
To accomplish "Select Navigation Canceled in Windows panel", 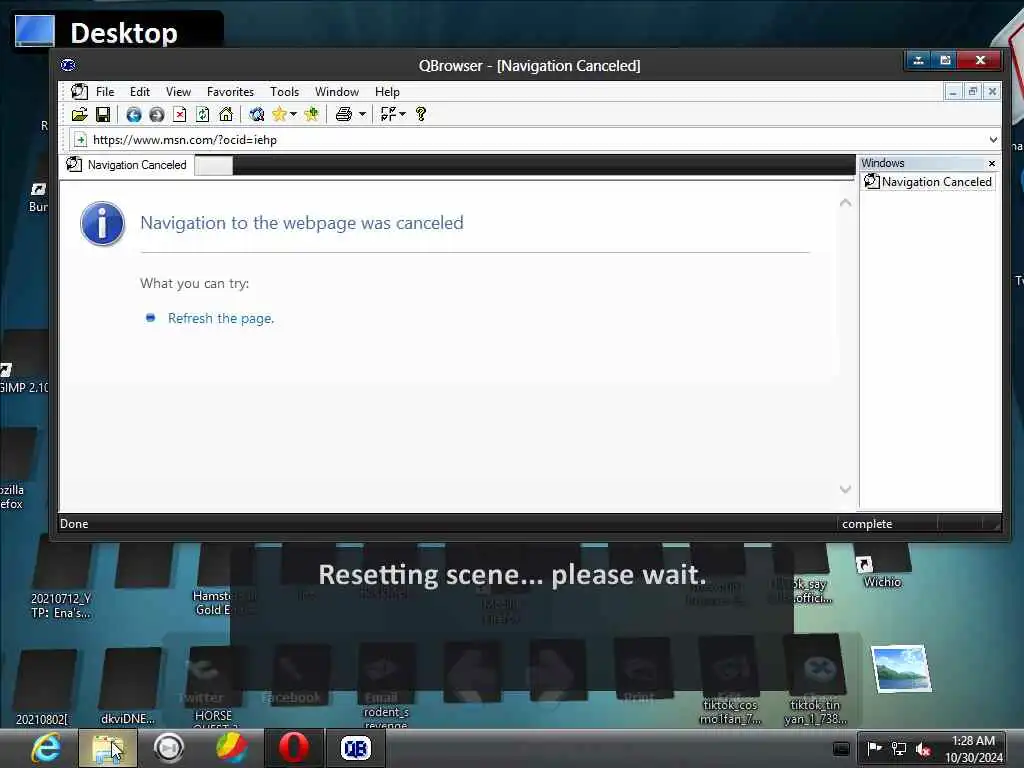I will tap(929, 182).
